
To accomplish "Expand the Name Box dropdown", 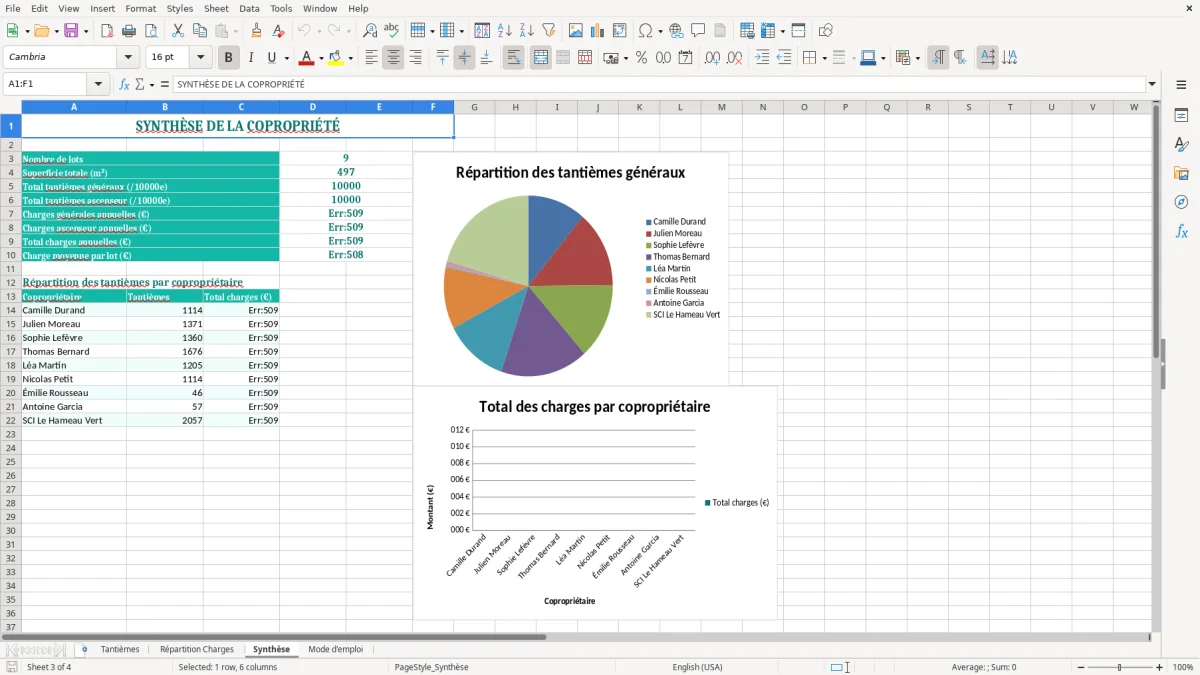I will click(x=98, y=85).
